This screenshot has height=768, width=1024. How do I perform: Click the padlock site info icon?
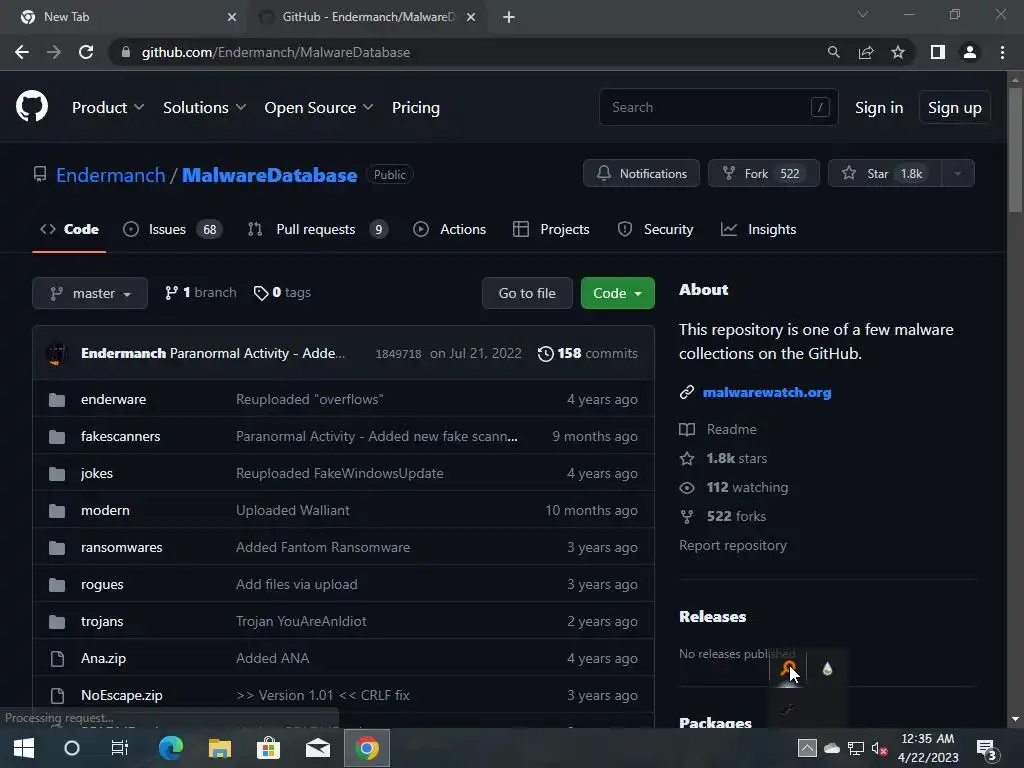tap(126, 52)
